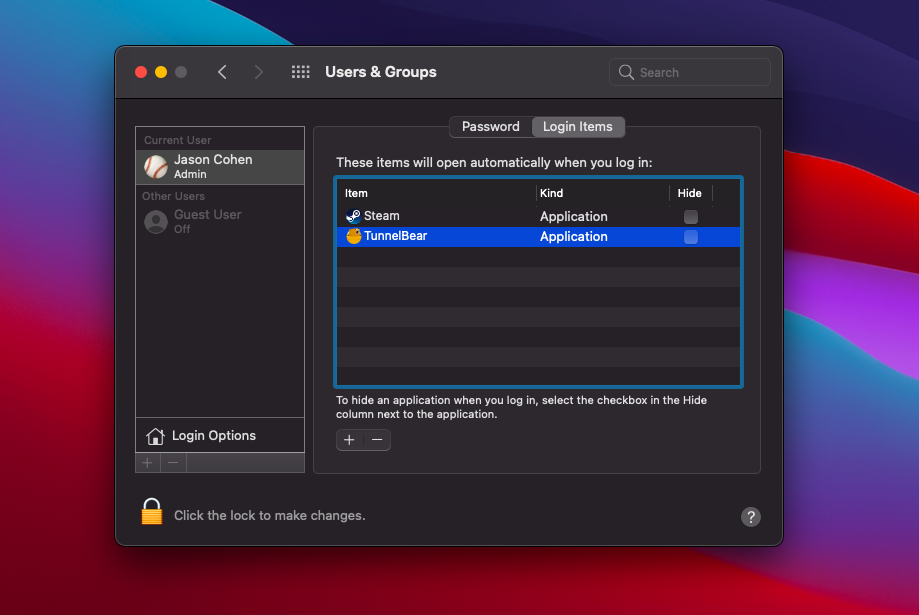
Task: Select the Steam row name
Action: point(382,216)
